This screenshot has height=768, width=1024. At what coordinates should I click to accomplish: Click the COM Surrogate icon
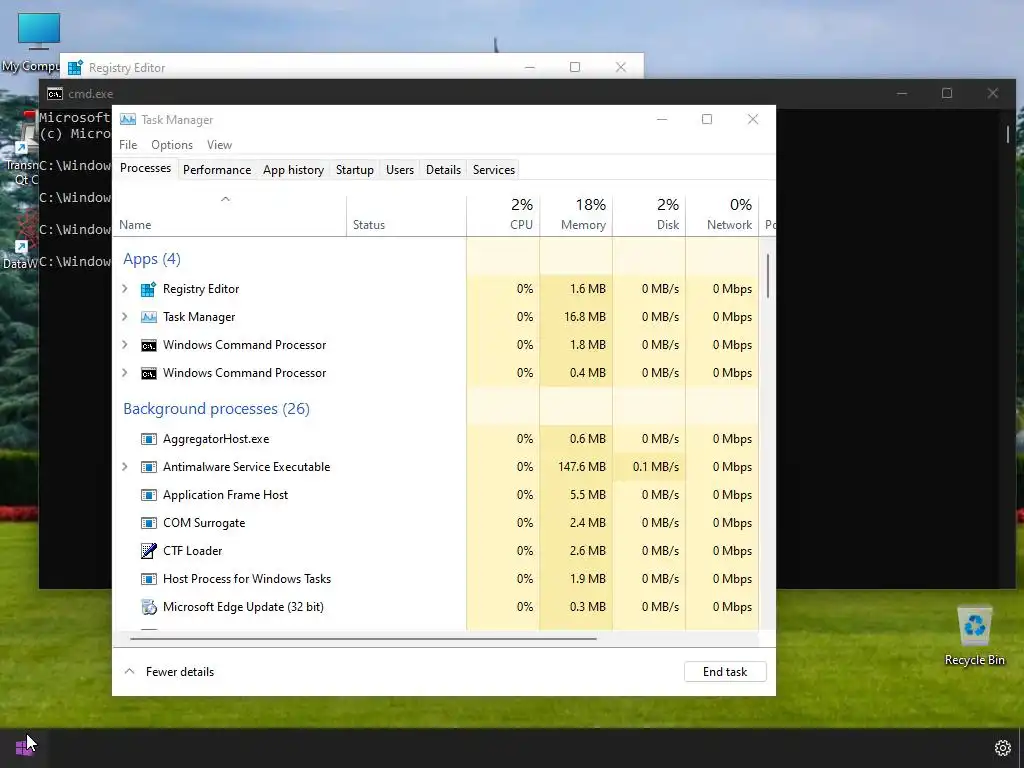149,523
